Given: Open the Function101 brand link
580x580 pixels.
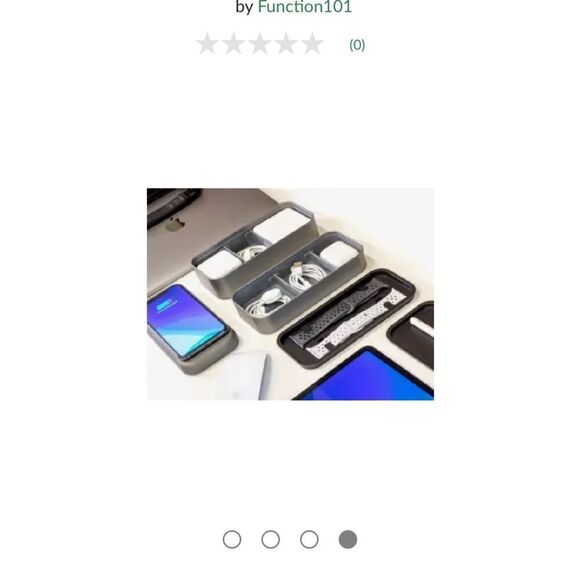Looking at the screenshot, I should point(304,7).
